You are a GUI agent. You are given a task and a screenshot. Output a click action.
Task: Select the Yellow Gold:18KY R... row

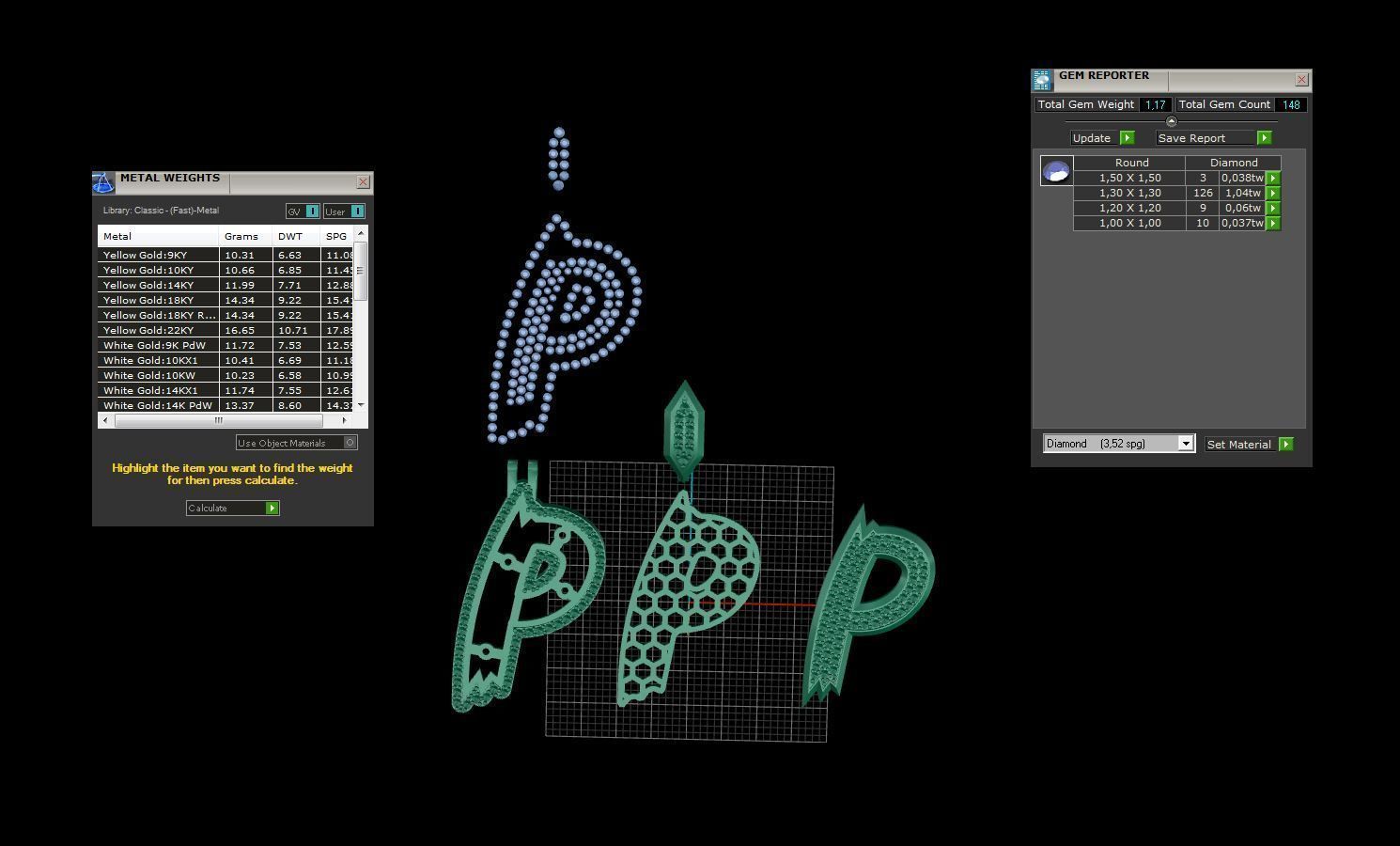click(x=226, y=315)
